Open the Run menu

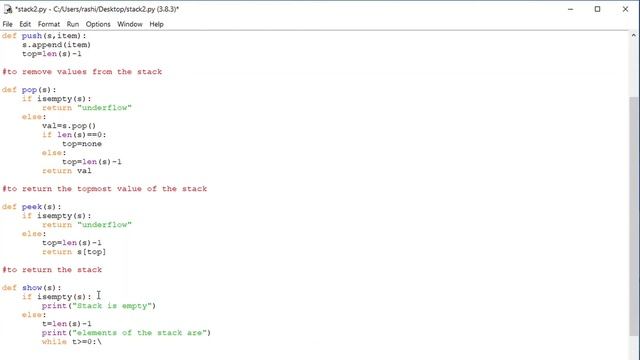point(73,24)
